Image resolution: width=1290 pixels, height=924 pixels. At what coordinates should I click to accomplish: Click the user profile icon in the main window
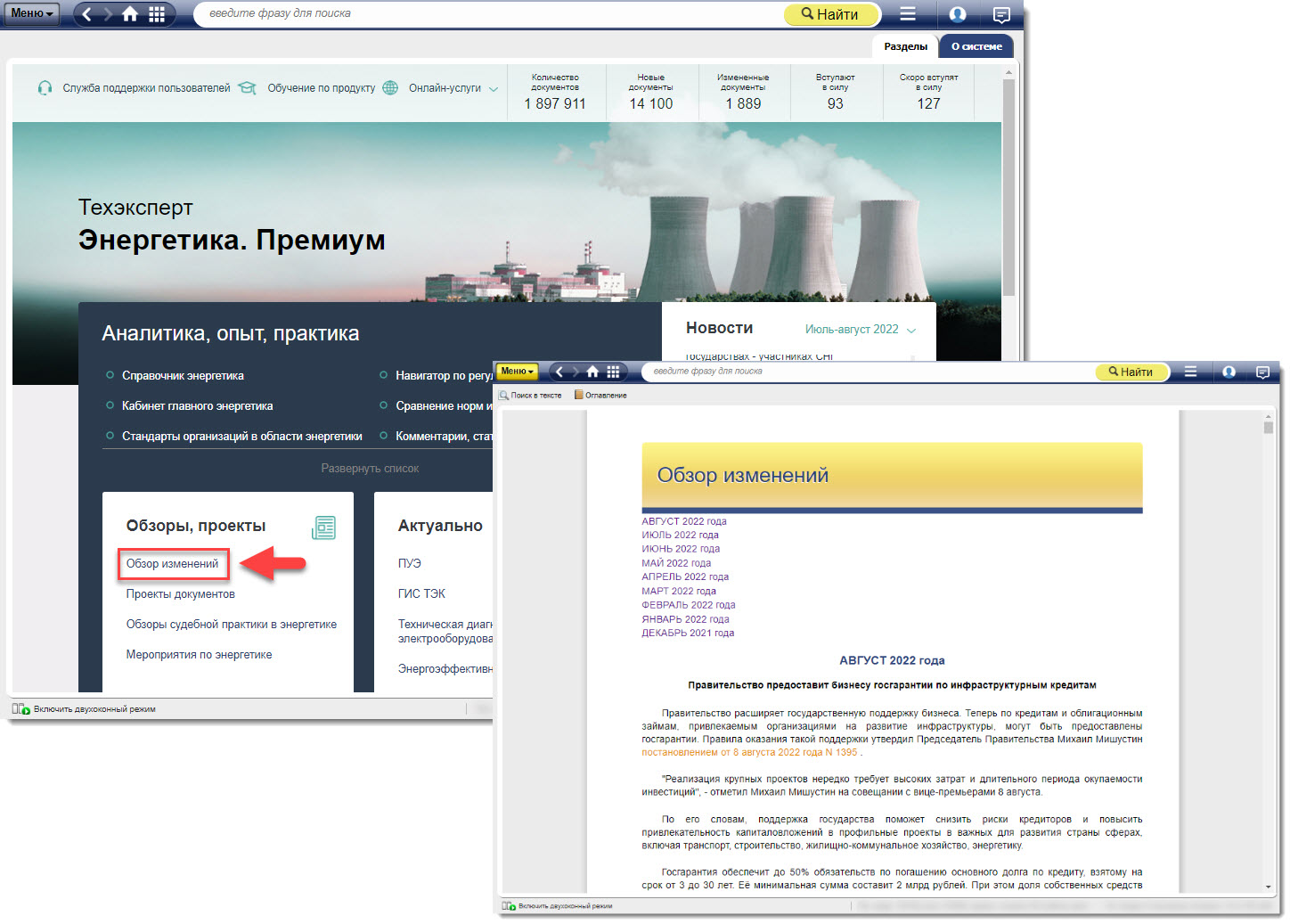pyautogui.click(x=958, y=14)
